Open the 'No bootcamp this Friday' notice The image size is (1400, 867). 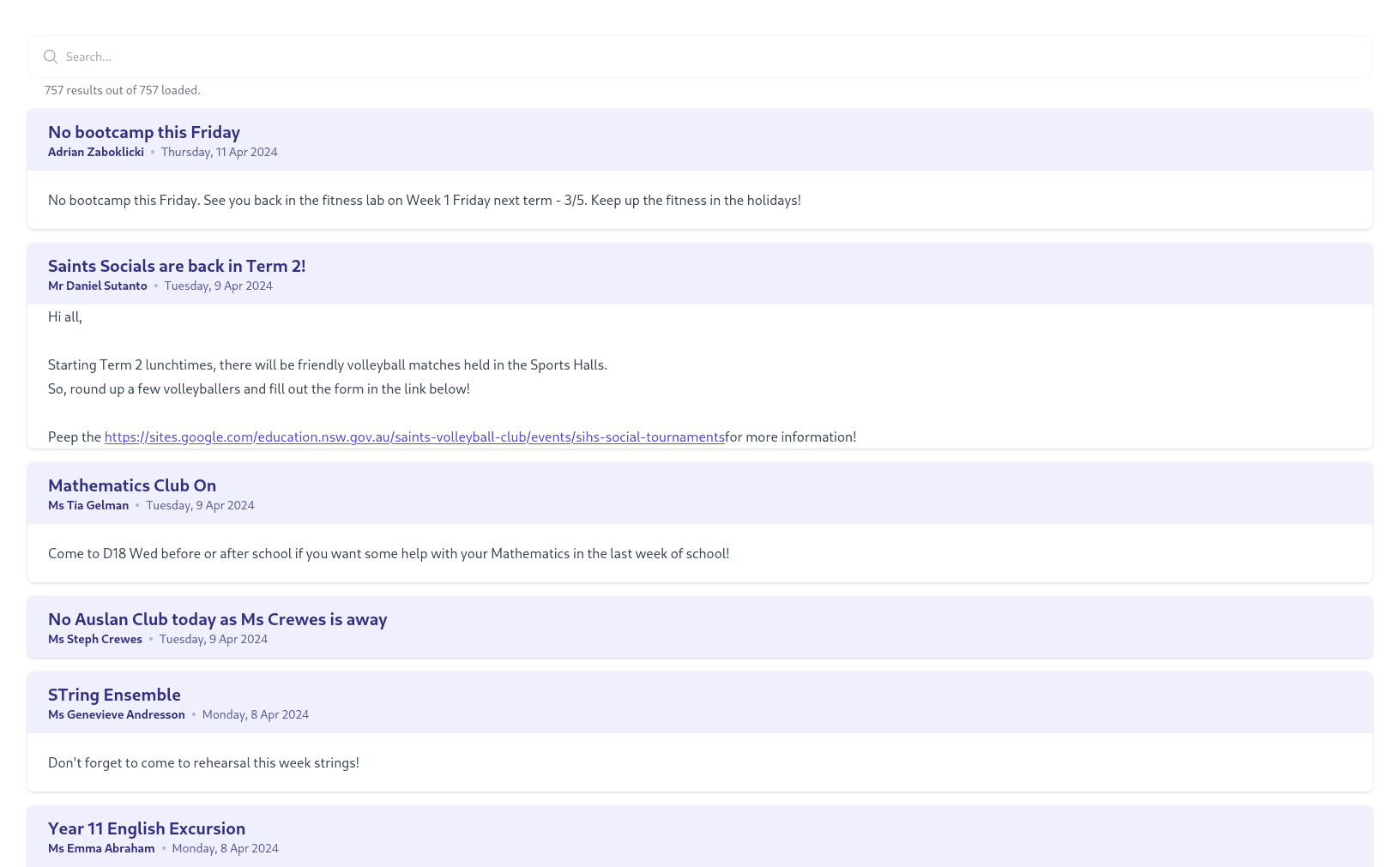(144, 132)
